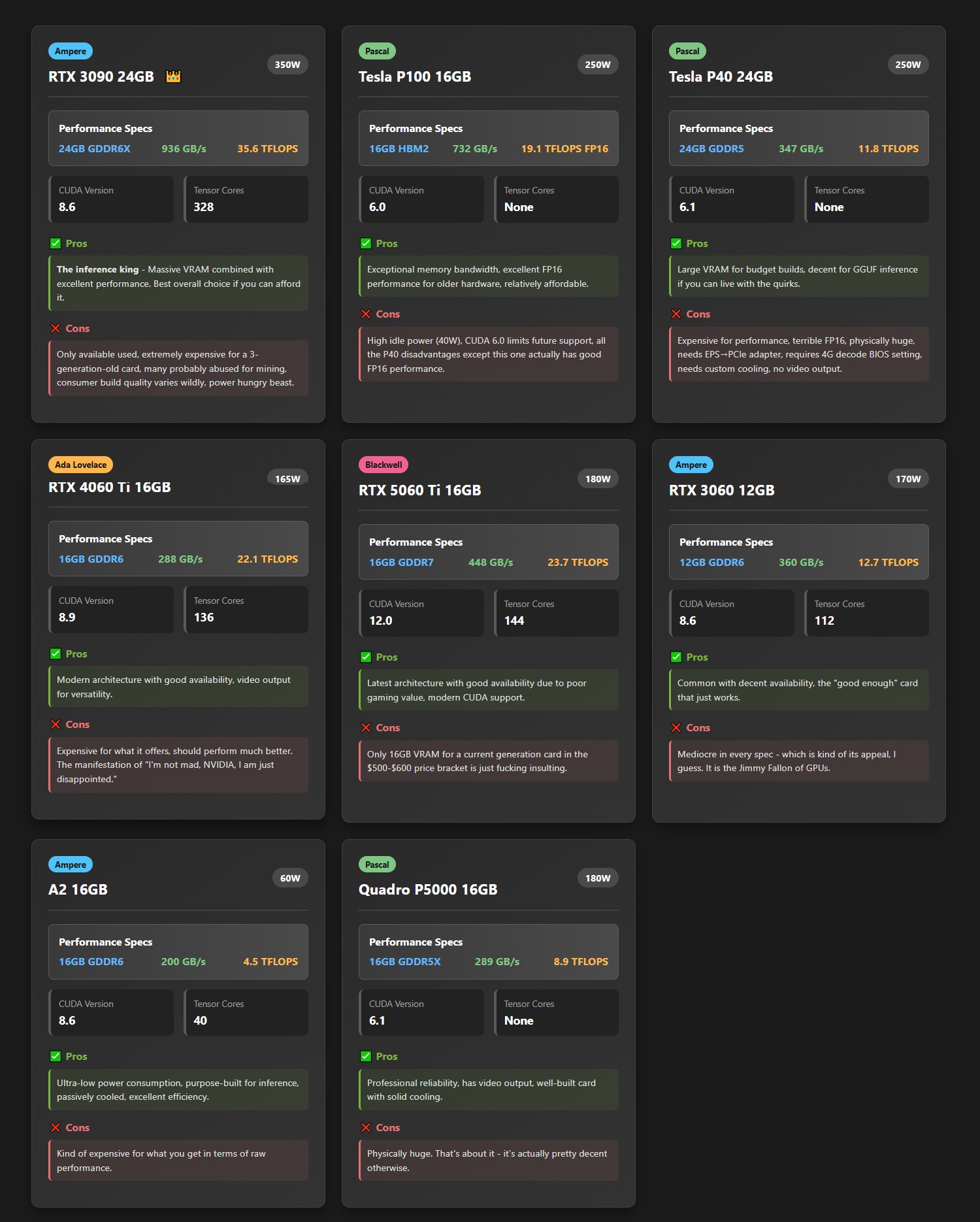This screenshot has height=1222, width=980.
Task: Select the CUDA Version "8.9" value
Action: pyautogui.click(x=67, y=617)
